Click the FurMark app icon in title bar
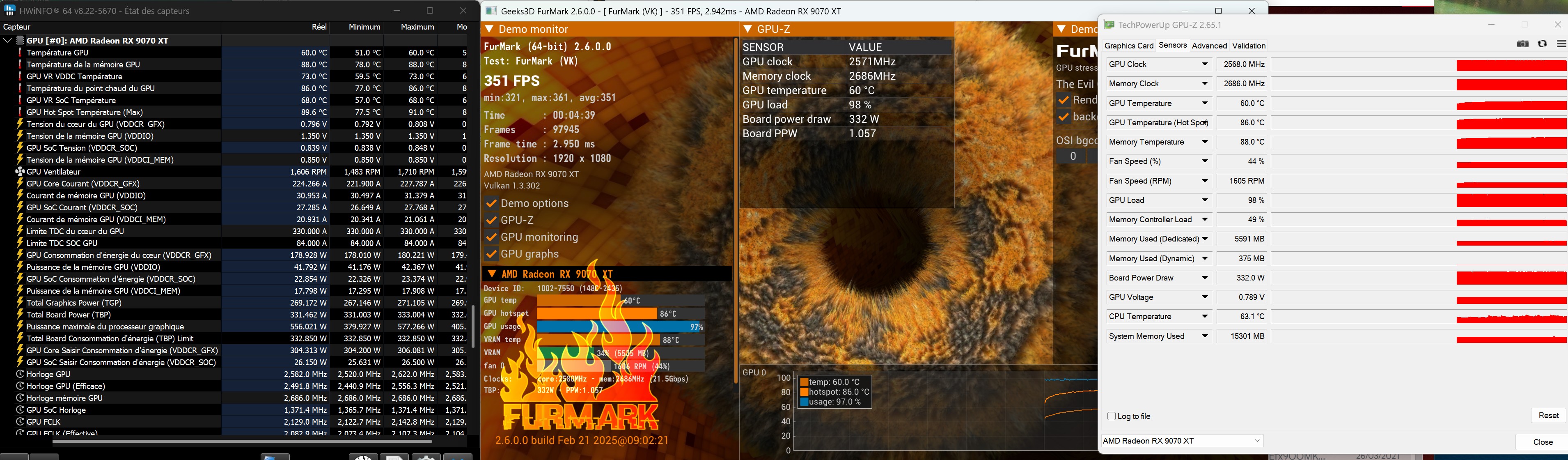 click(491, 11)
